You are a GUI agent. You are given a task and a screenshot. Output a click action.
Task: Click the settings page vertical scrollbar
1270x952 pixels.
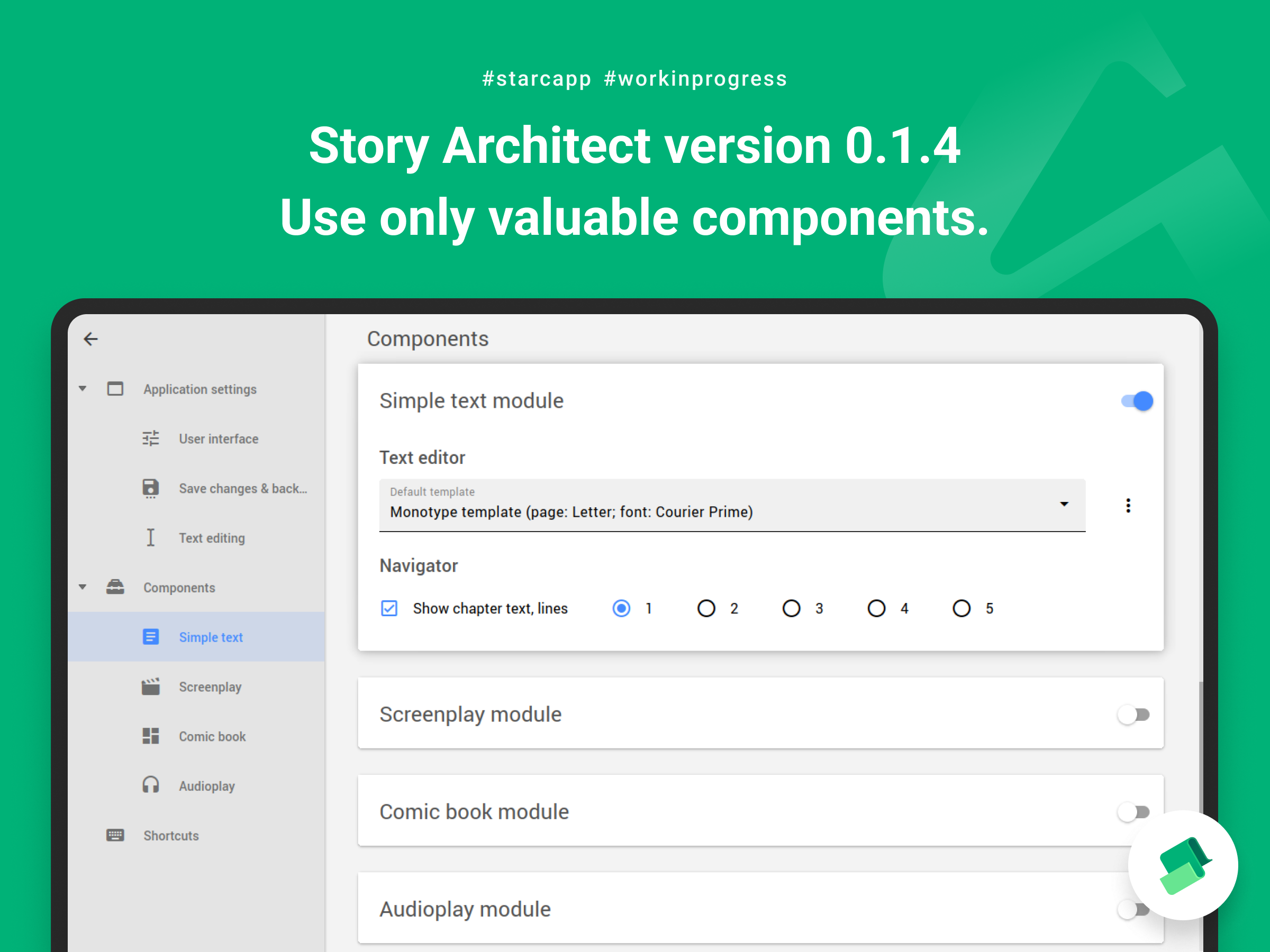(1201, 746)
